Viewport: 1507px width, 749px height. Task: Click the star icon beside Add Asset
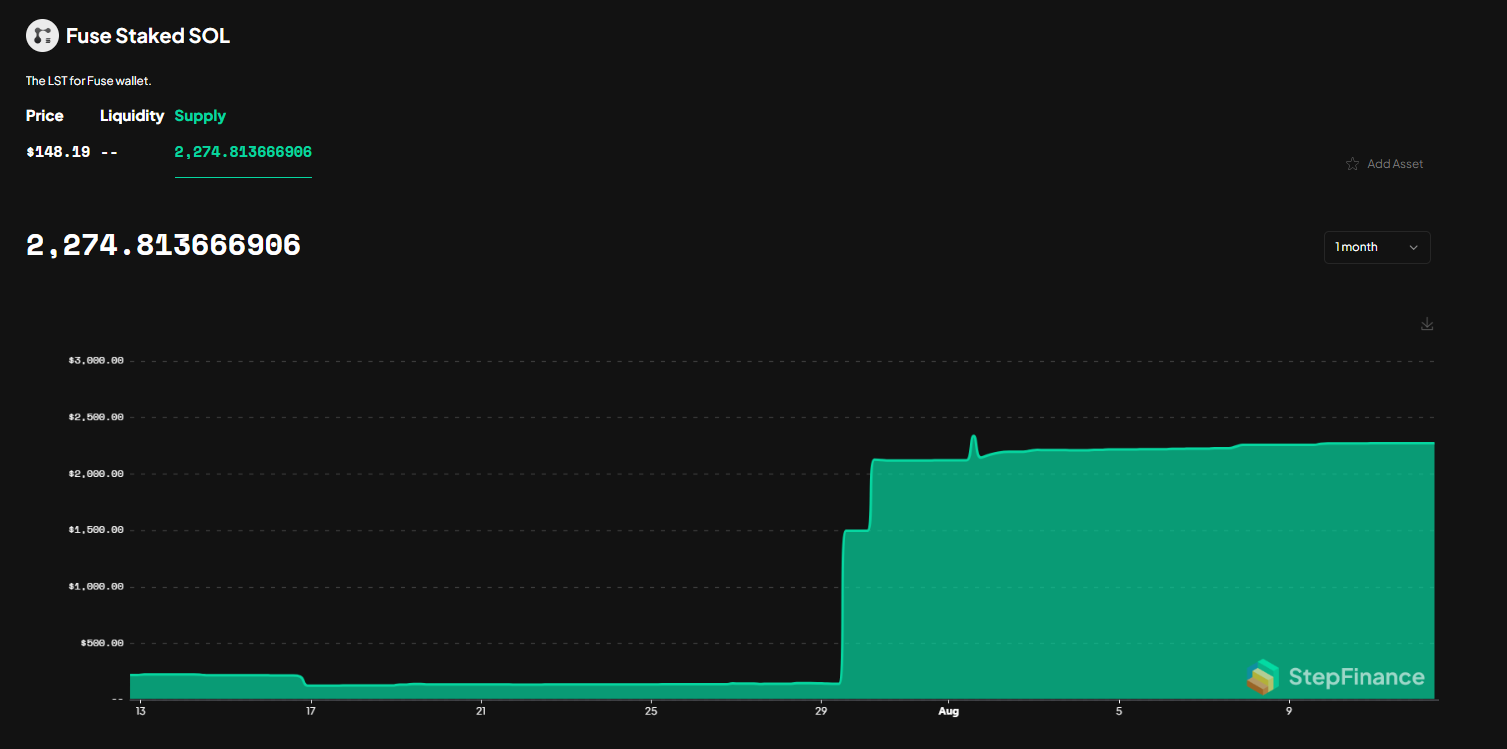(1352, 164)
